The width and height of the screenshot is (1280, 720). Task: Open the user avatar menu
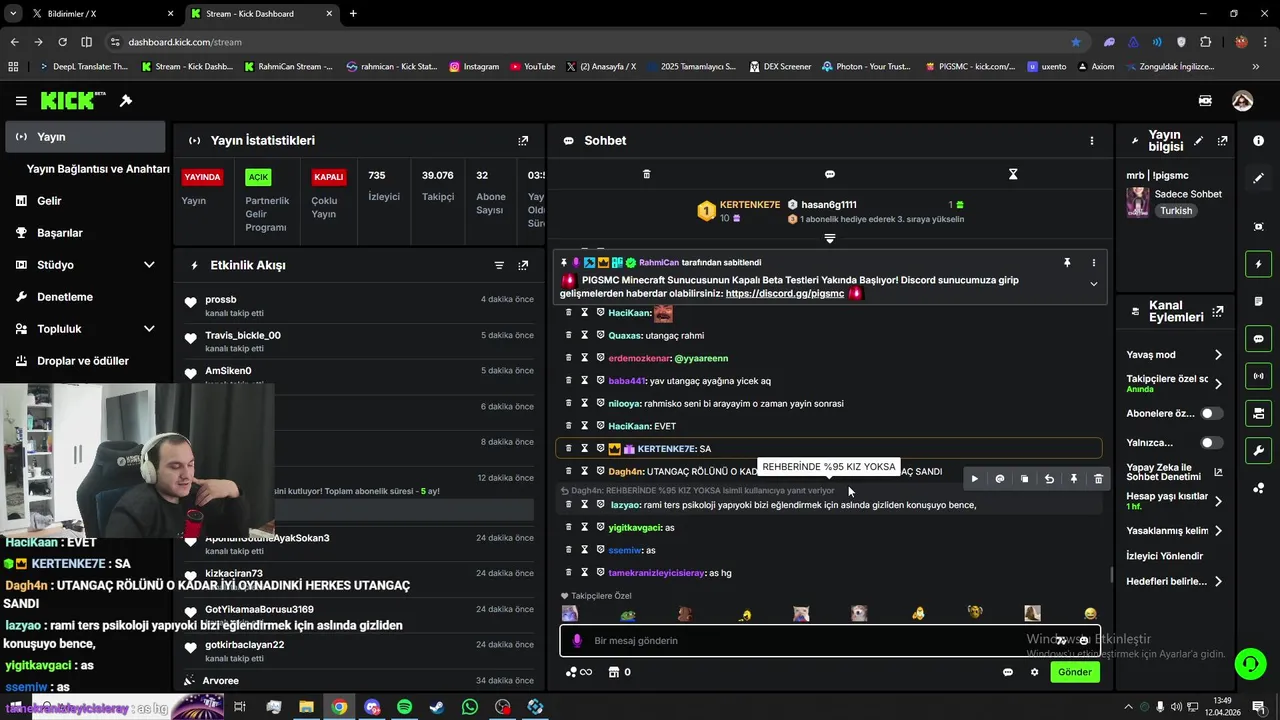1242,101
